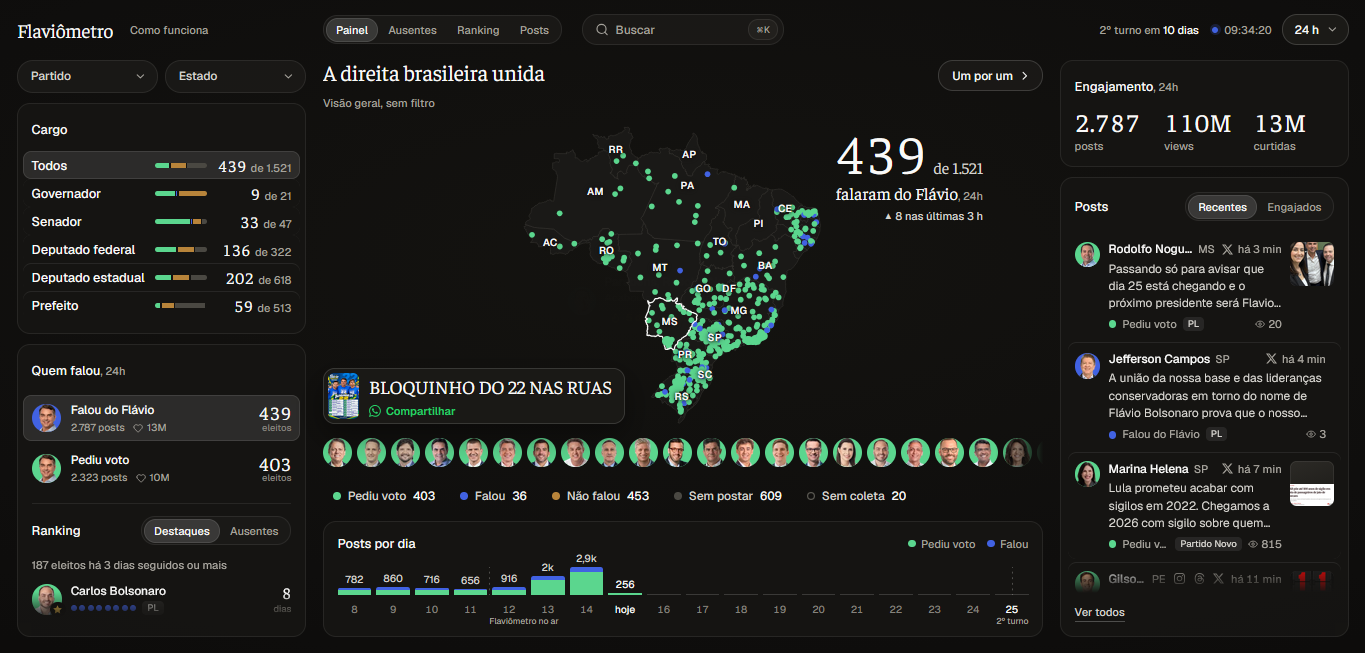This screenshot has width=1365, height=653.
Task: Click the views eye icon showing 20
Action: pyautogui.click(x=1260, y=324)
